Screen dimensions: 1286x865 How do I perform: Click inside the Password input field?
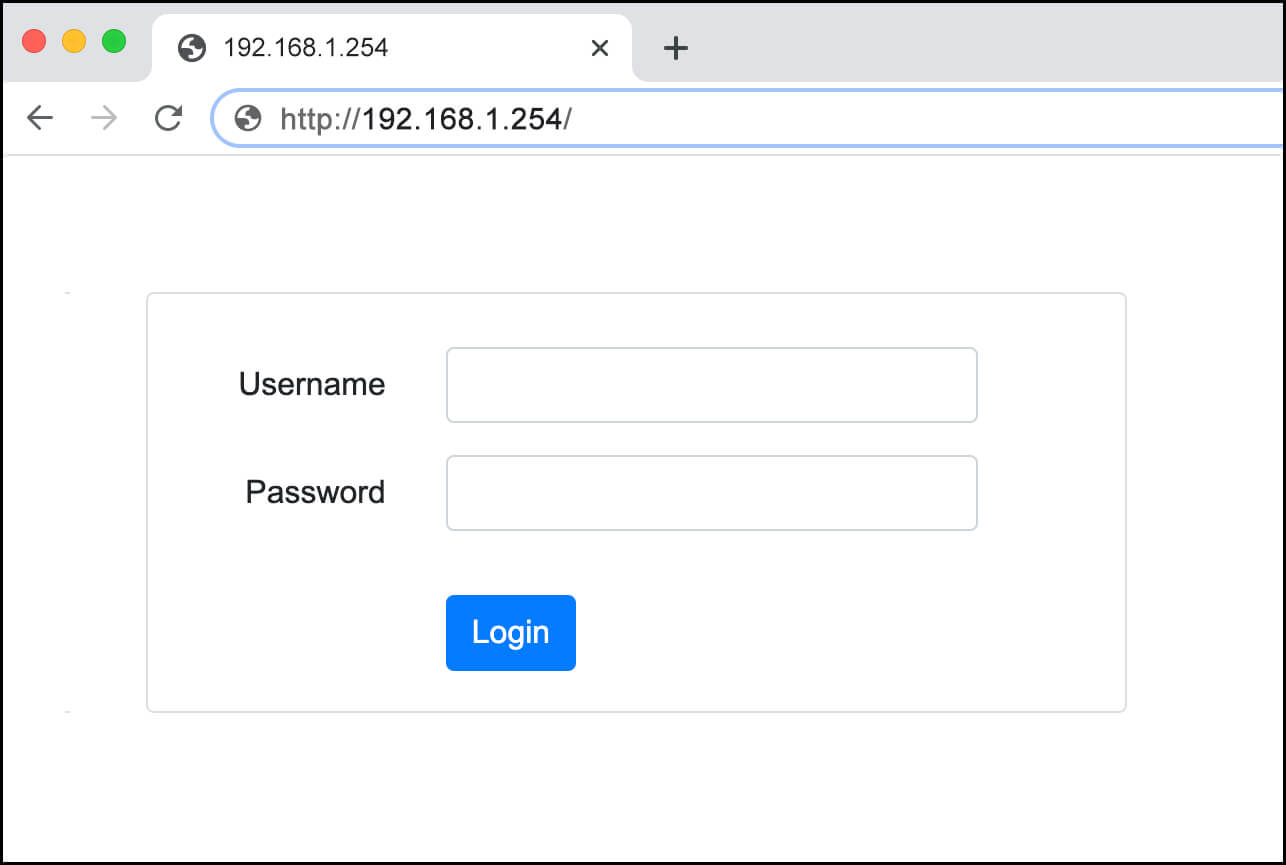711,492
